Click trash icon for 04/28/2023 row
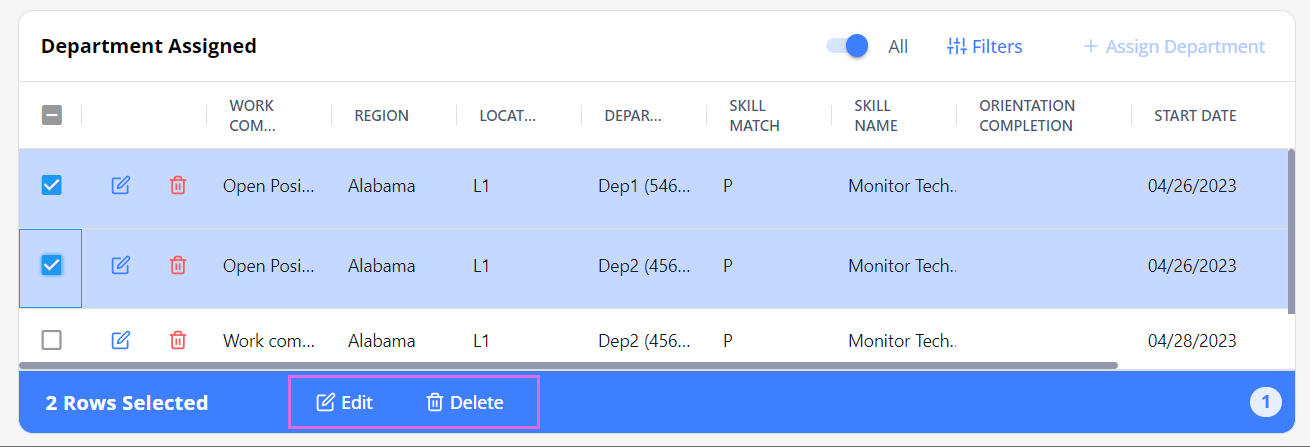This screenshot has height=447, width=1310. coord(178,340)
